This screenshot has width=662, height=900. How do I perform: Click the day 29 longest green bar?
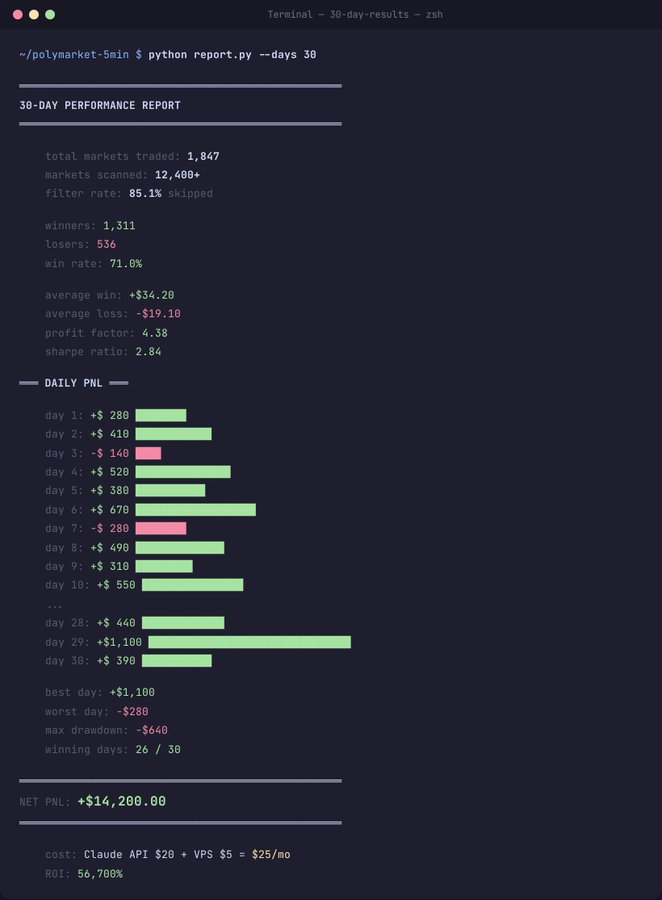tap(250, 642)
